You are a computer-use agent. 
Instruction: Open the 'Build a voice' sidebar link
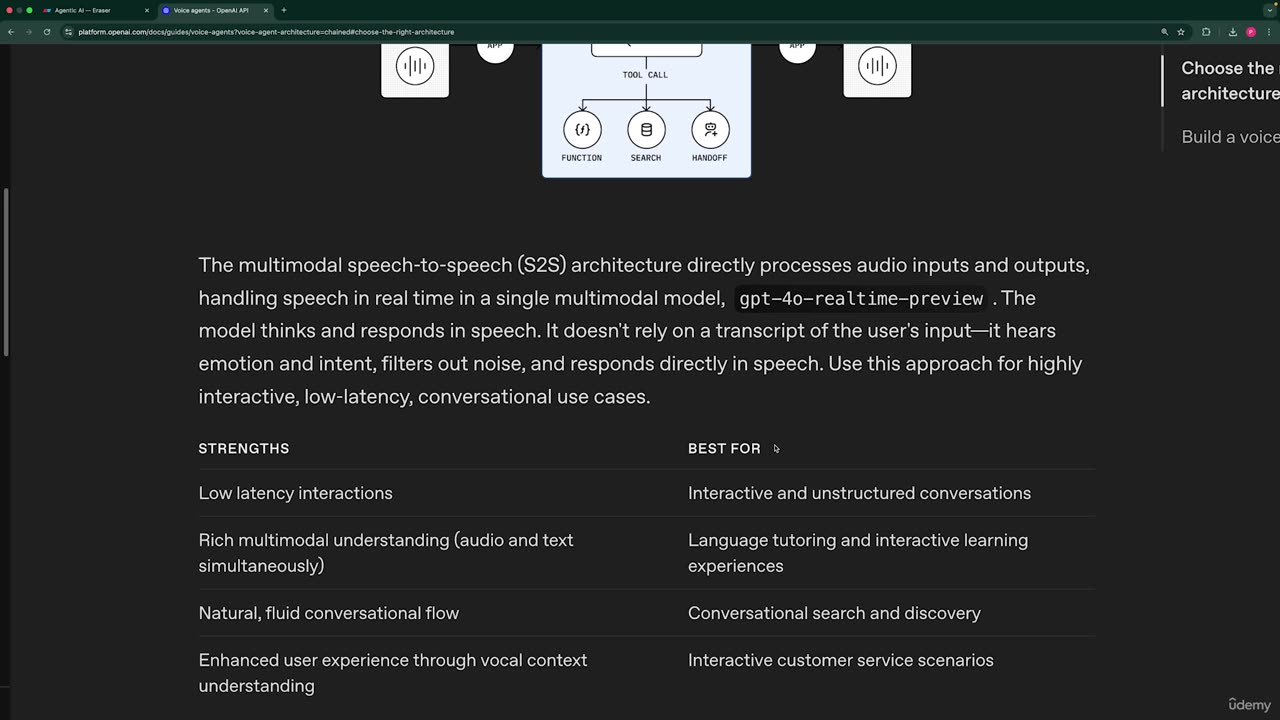pos(1230,137)
